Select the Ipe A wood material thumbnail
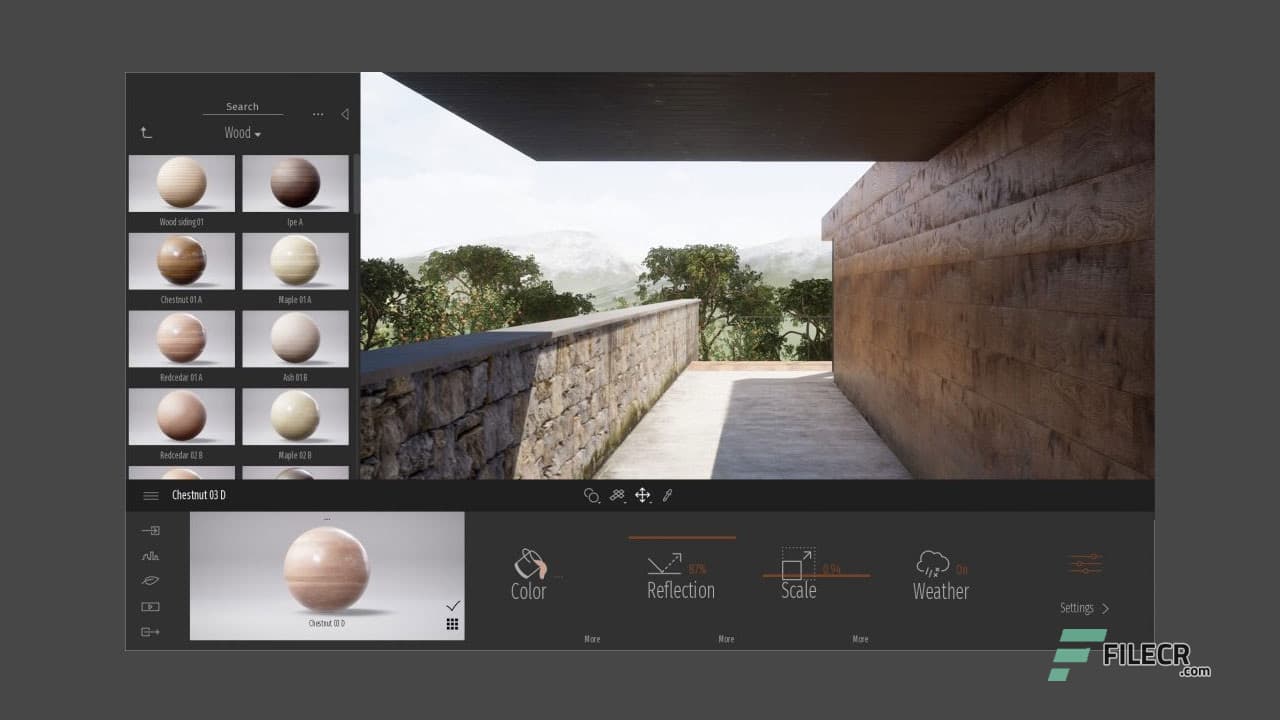This screenshot has height=720, width=1280. (295, 184)
